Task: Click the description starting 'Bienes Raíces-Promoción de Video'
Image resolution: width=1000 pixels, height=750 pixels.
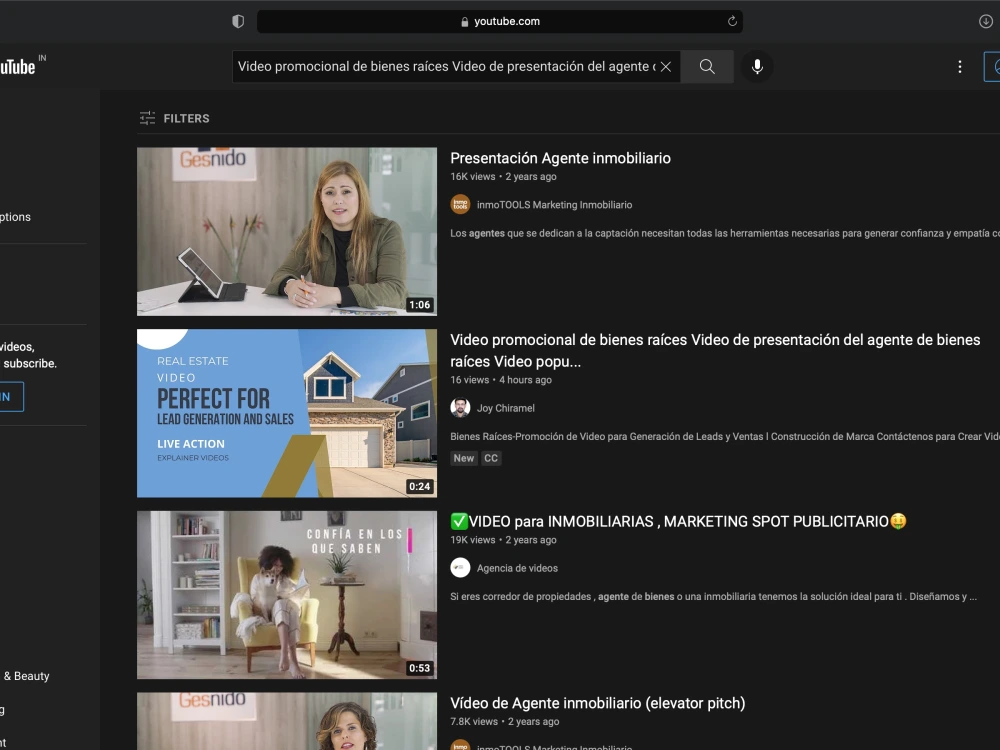Action: 725,437
